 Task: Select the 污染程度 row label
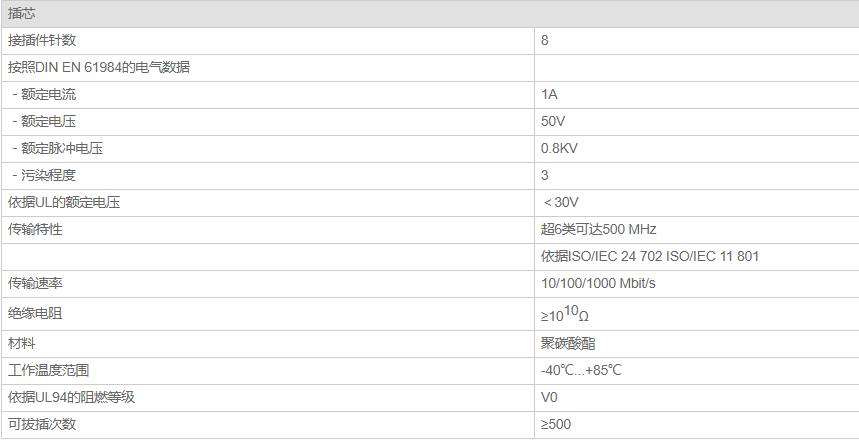[45, 176]
